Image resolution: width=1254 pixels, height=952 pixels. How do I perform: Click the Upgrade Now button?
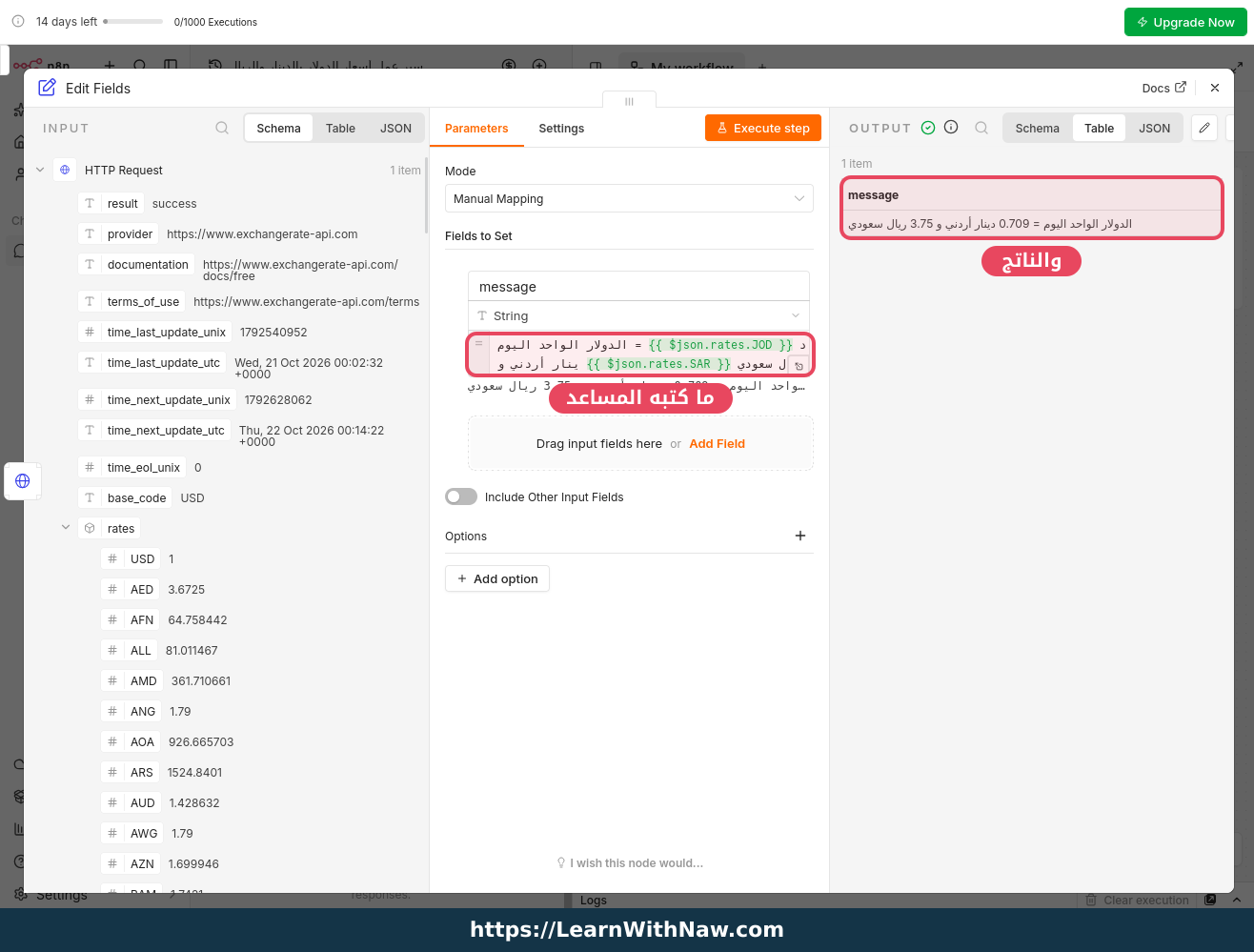1185,22
